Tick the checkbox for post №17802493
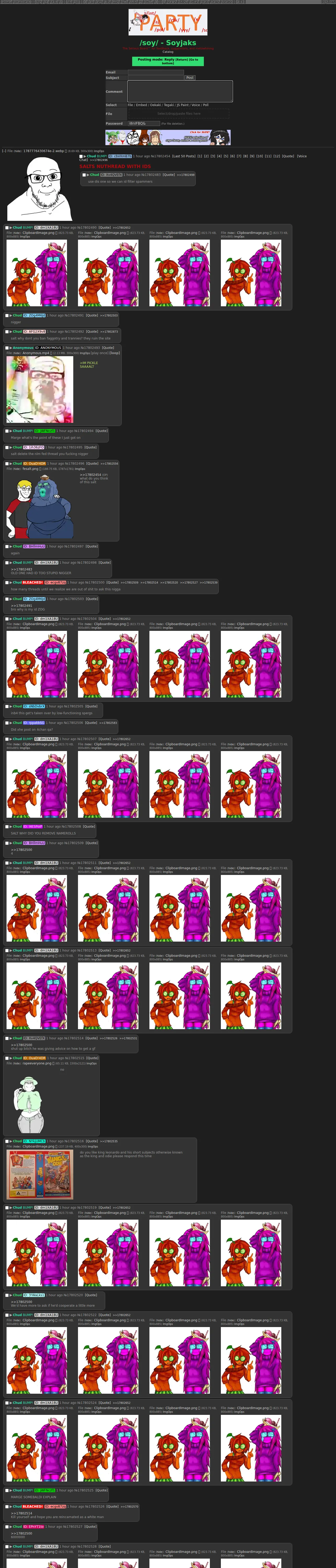Viewport: 336px width, 1568px height. tap(7, 348)
